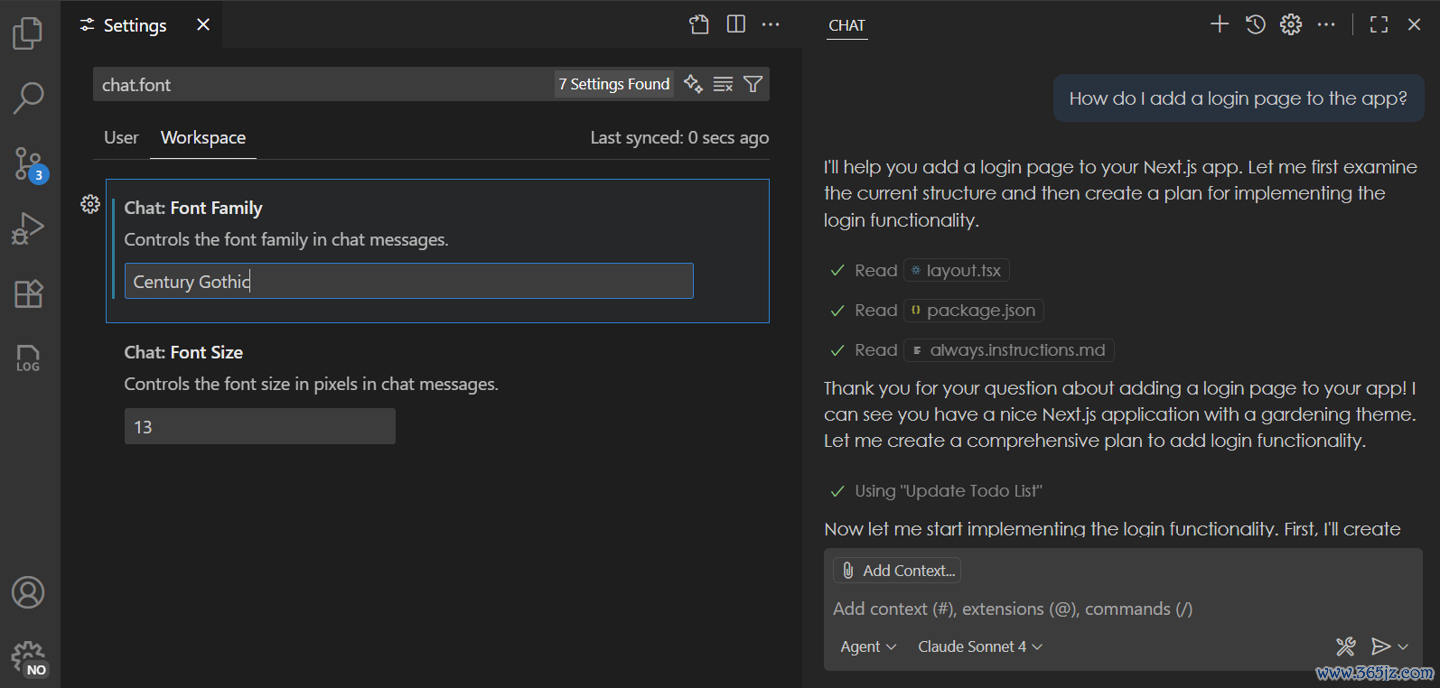Show chat history
The image size is (1440, 688).
1255,25
